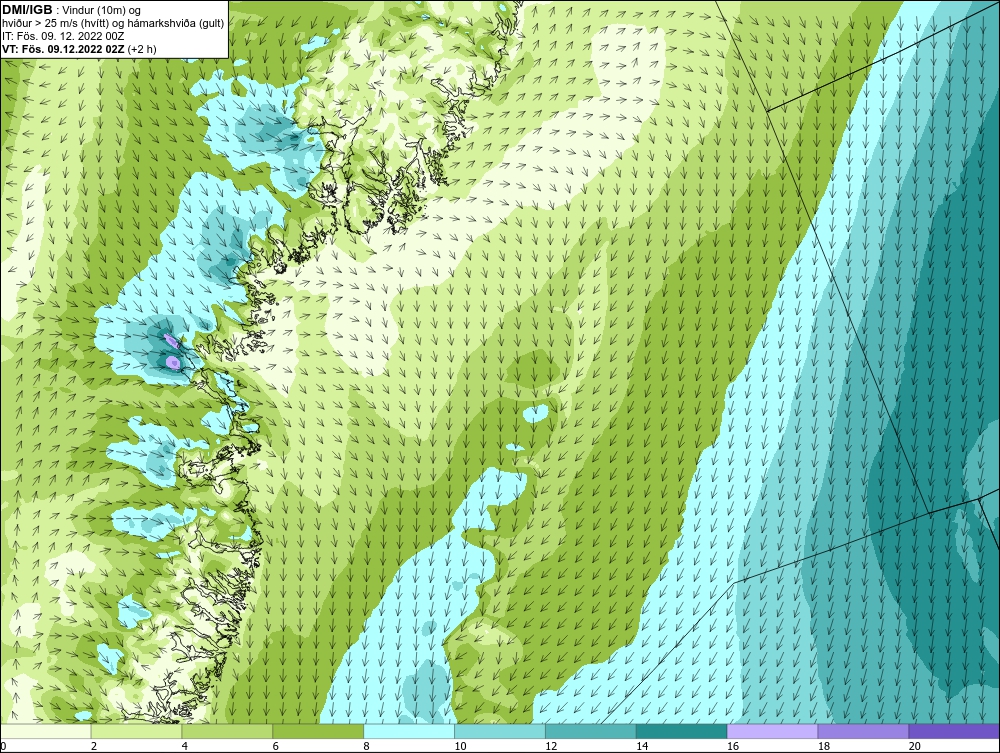
Task: Click the '(+2 h)' forecast offset text
Action: point(142,48)
